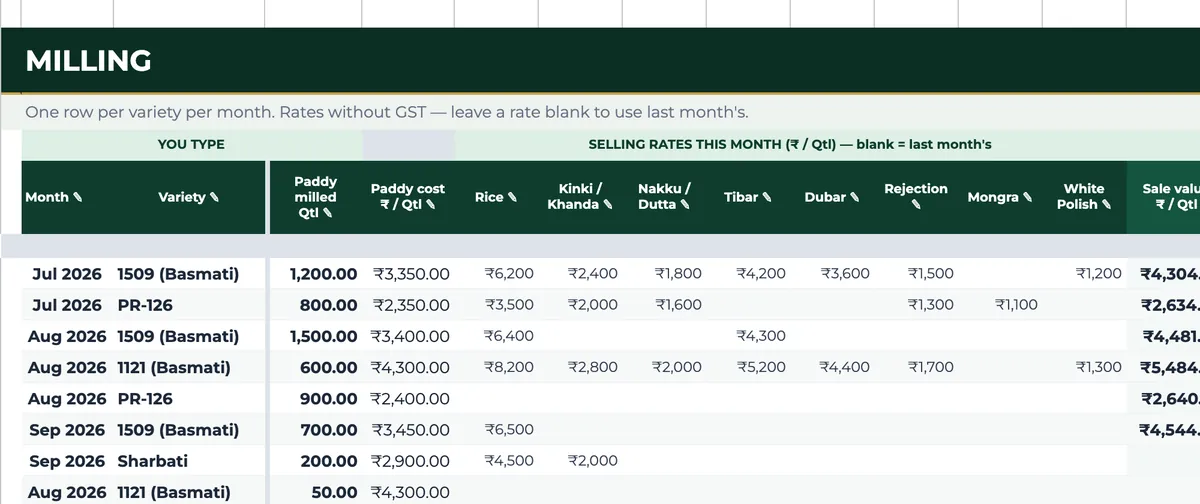Screen dimensions: 1200x504
Task: Select Rice rate ₹6,400
Action: [x=509, y=336]
